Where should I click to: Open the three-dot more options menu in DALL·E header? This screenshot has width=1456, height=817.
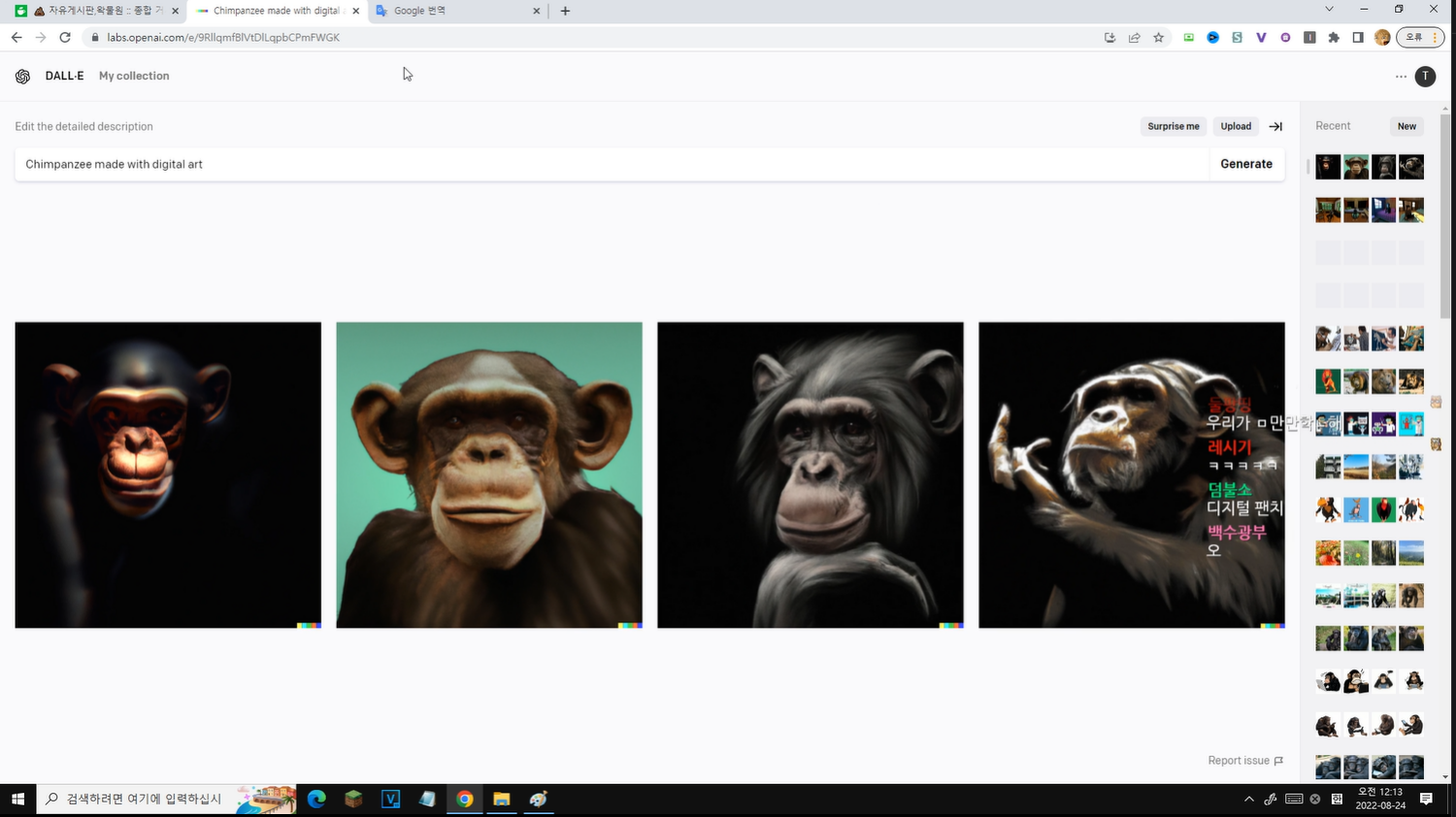1401,76
